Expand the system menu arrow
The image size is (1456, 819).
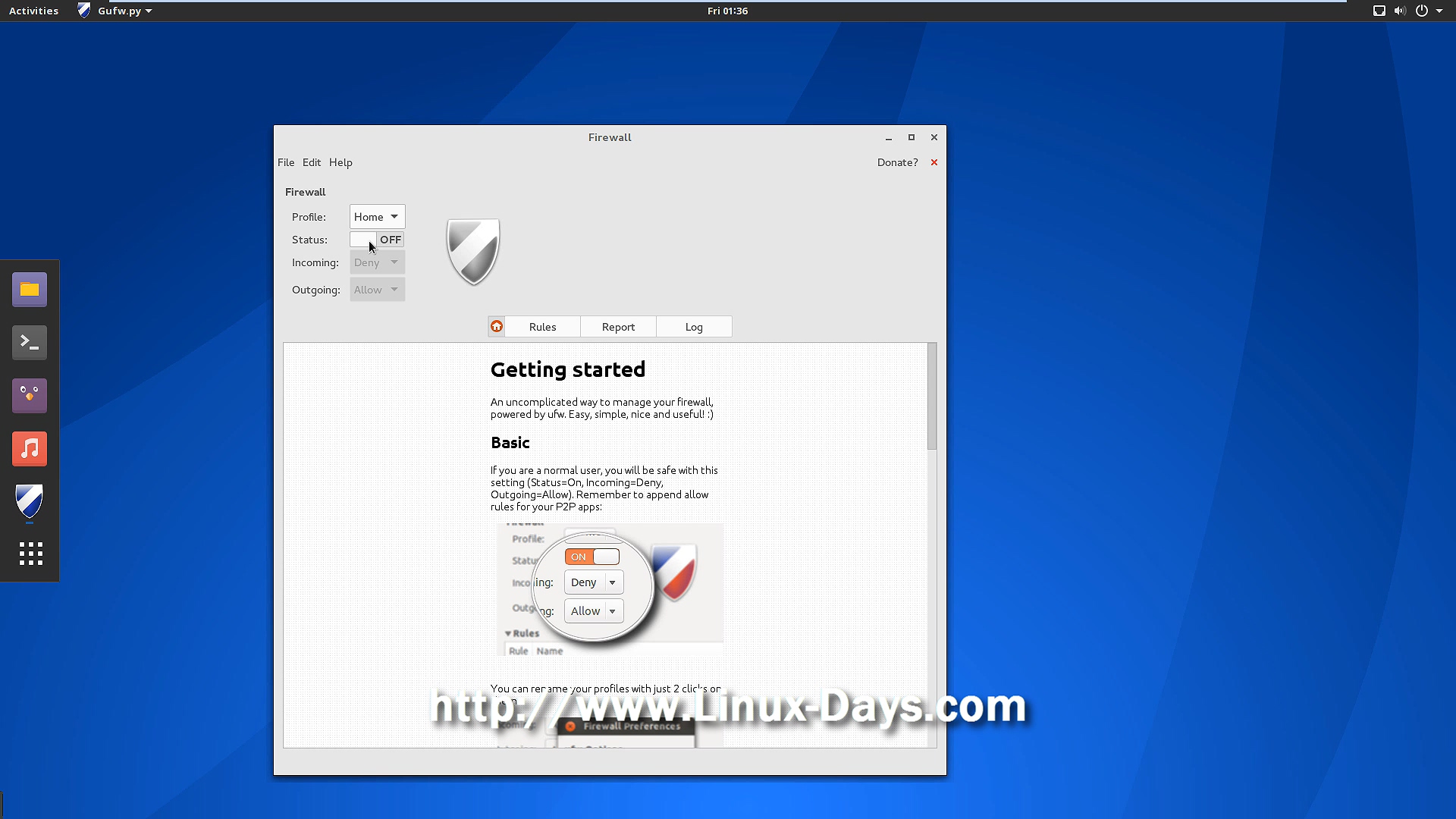tap(1439, 11)
